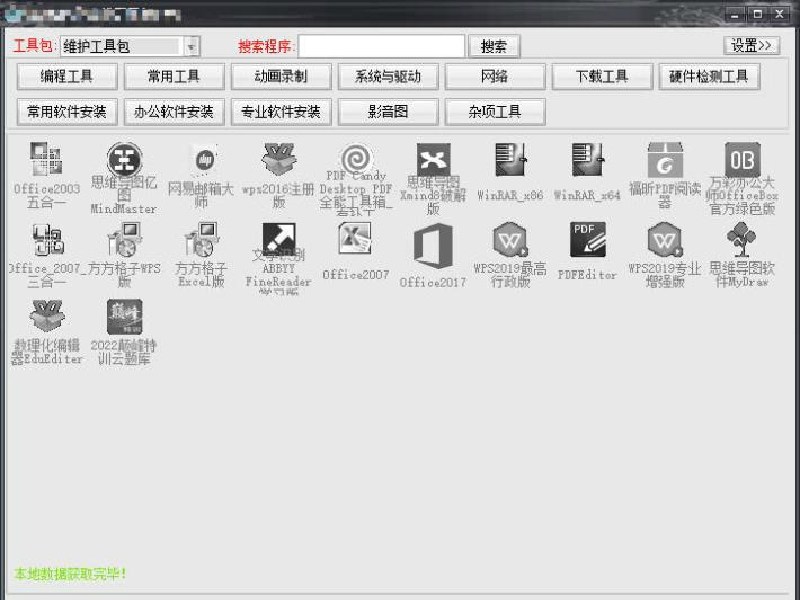The image size is (800, 600).
Task: Open the 网络 category
Action: [x=495, y=77]
